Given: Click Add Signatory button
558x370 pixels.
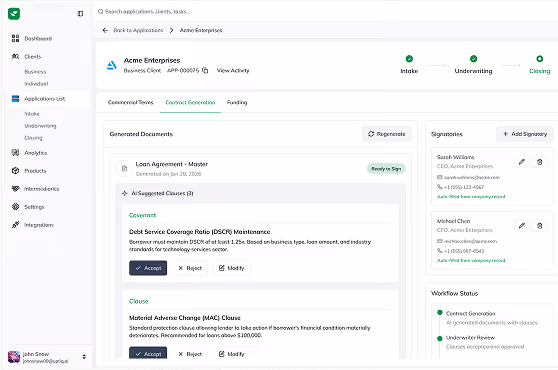Looking at the screenshot, I should (525, 134).
